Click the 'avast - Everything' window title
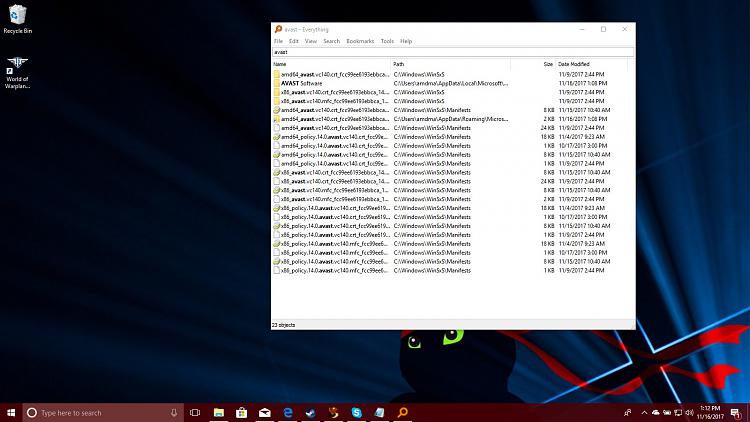Image resolution: width=750 pixels, height=422 pixels. click(307, 29)
